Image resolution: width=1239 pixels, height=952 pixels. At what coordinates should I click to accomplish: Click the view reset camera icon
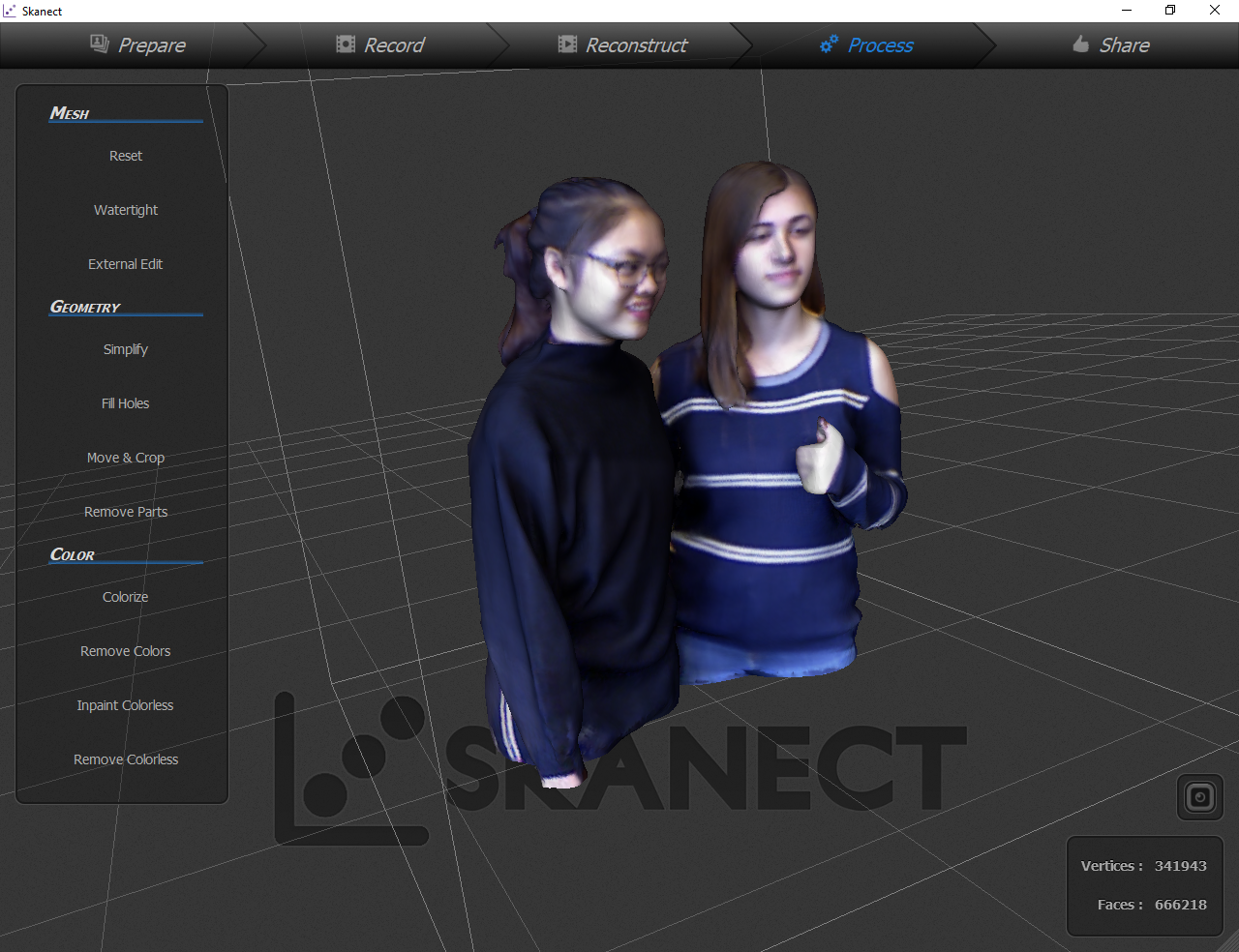click(1200, 797)
